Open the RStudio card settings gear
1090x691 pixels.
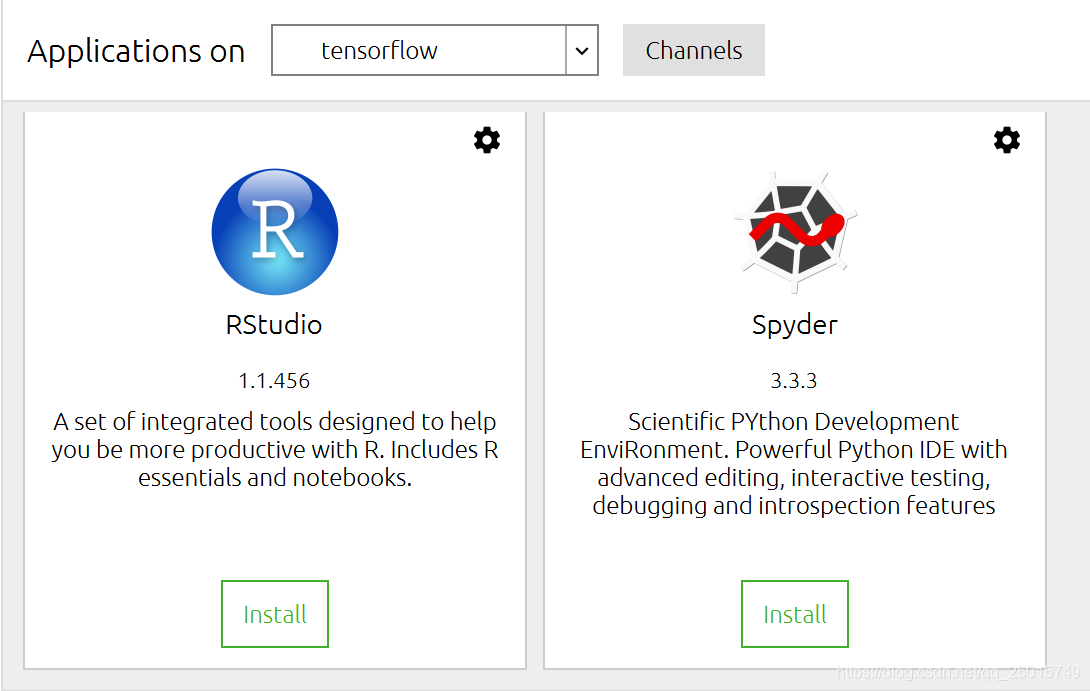(x=487, y=140)
